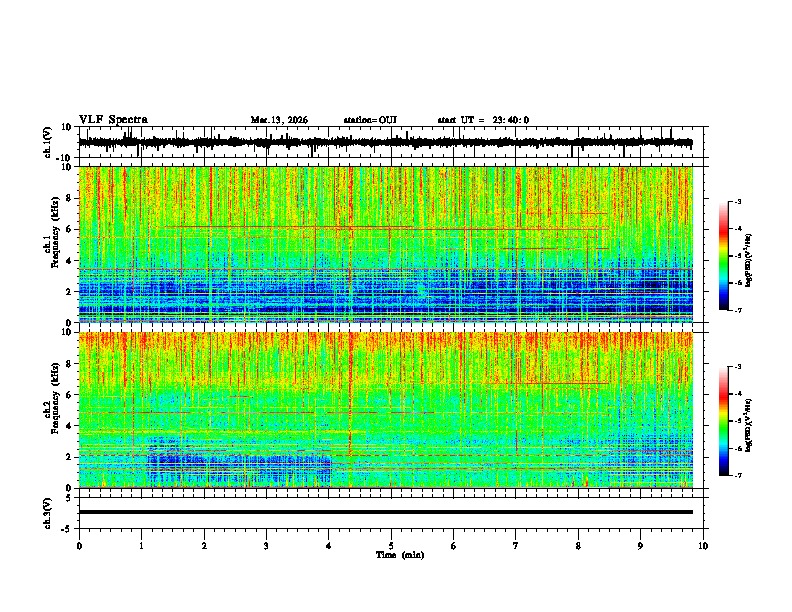Click the time axis tick label 0
Screen dimensions: 792x612
79,546
